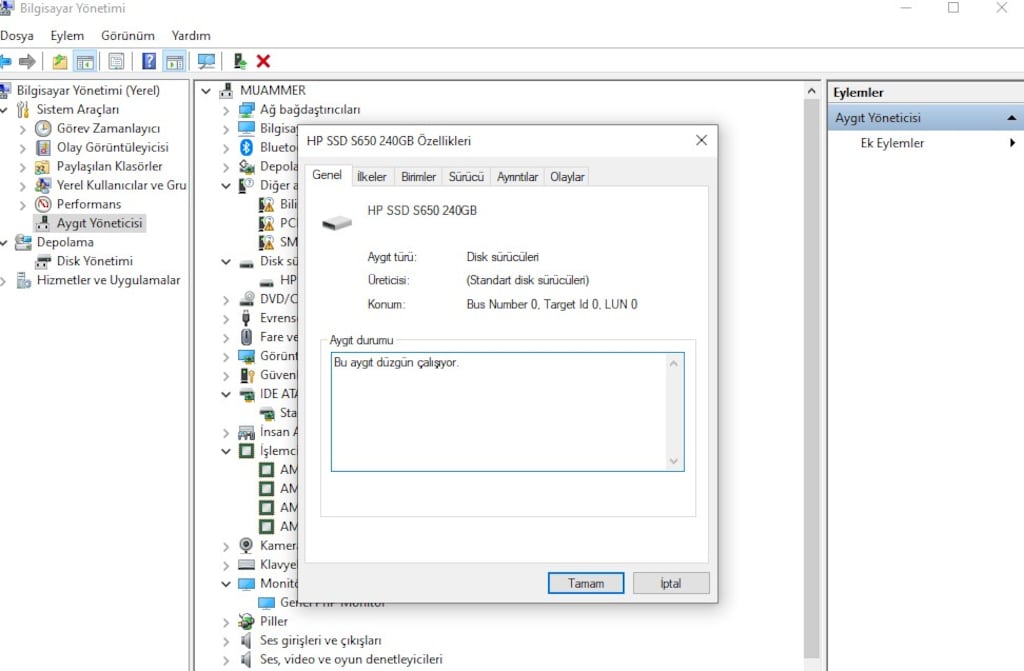Click the Tamam button

pos(585,583)
